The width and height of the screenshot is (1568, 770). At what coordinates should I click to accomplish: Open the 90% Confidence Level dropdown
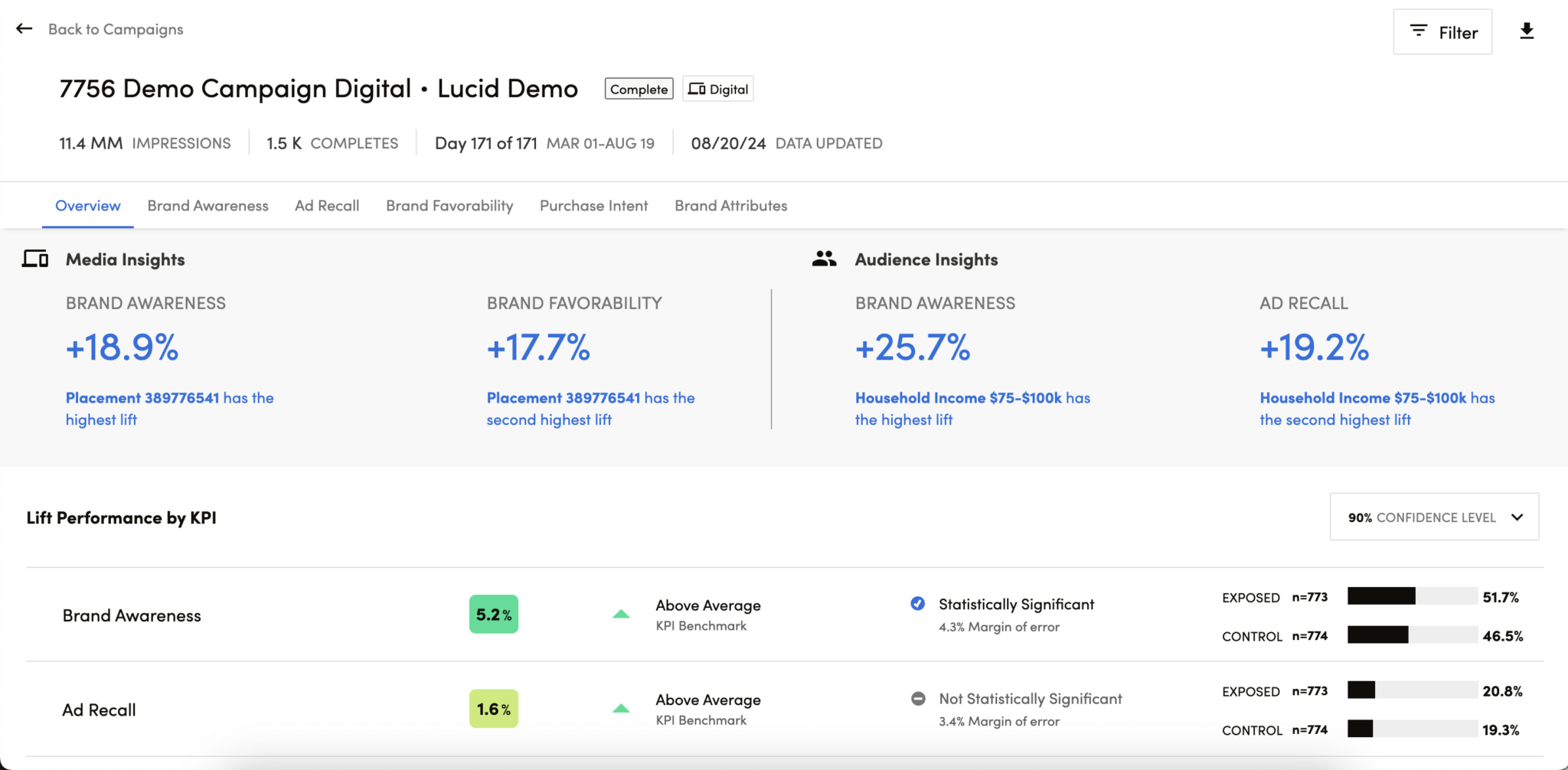[1433, 517]
